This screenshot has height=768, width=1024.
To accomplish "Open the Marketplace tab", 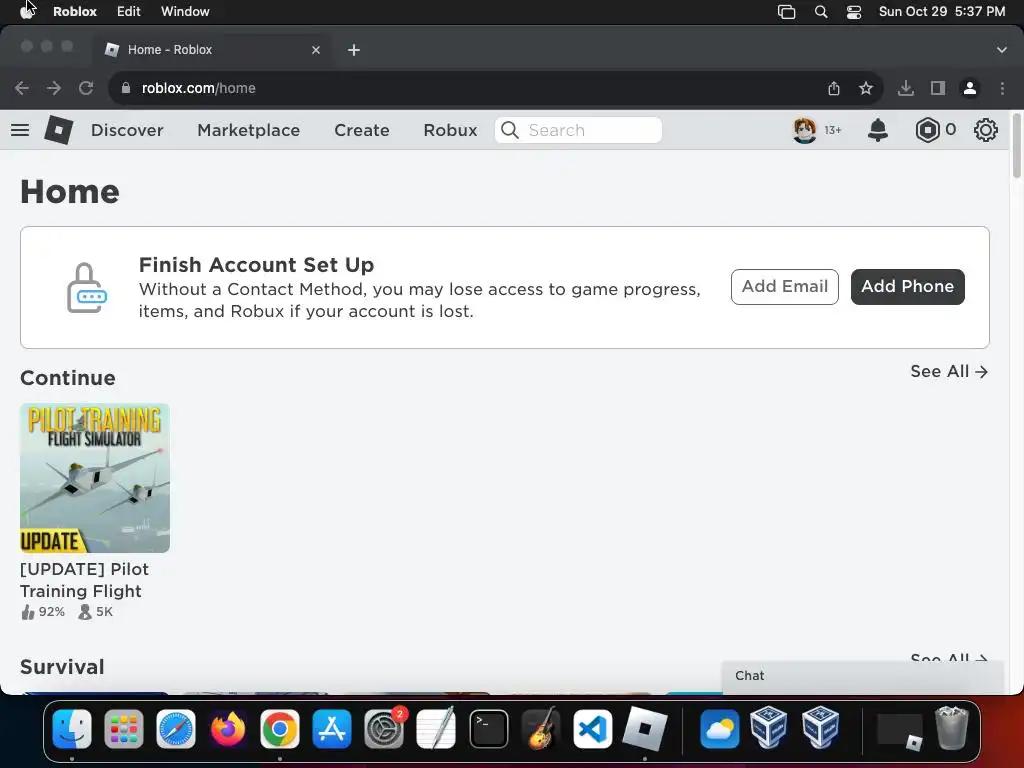I will 249,130.
